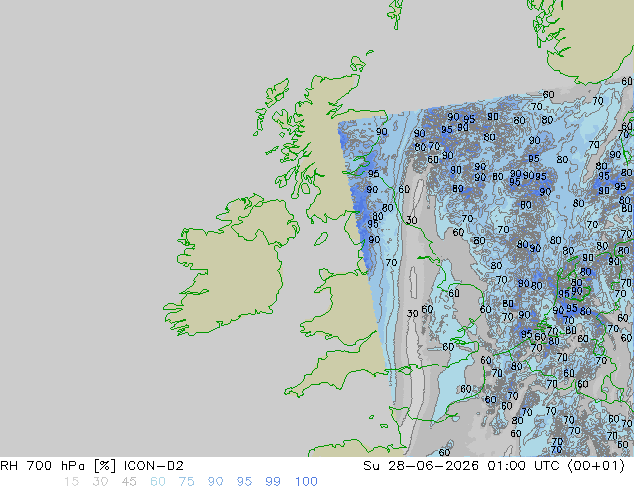Viewport: 634px width, 490px height.
Task: Click the legend value 100
Action: click(x=306, y=482)
